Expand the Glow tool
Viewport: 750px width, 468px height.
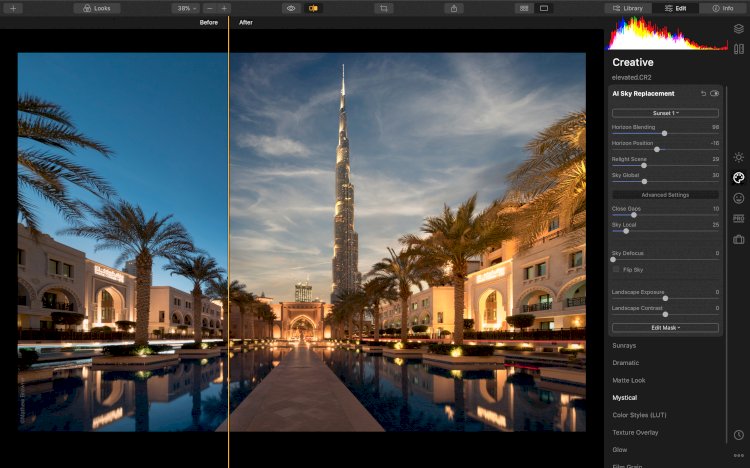point(620,450)
